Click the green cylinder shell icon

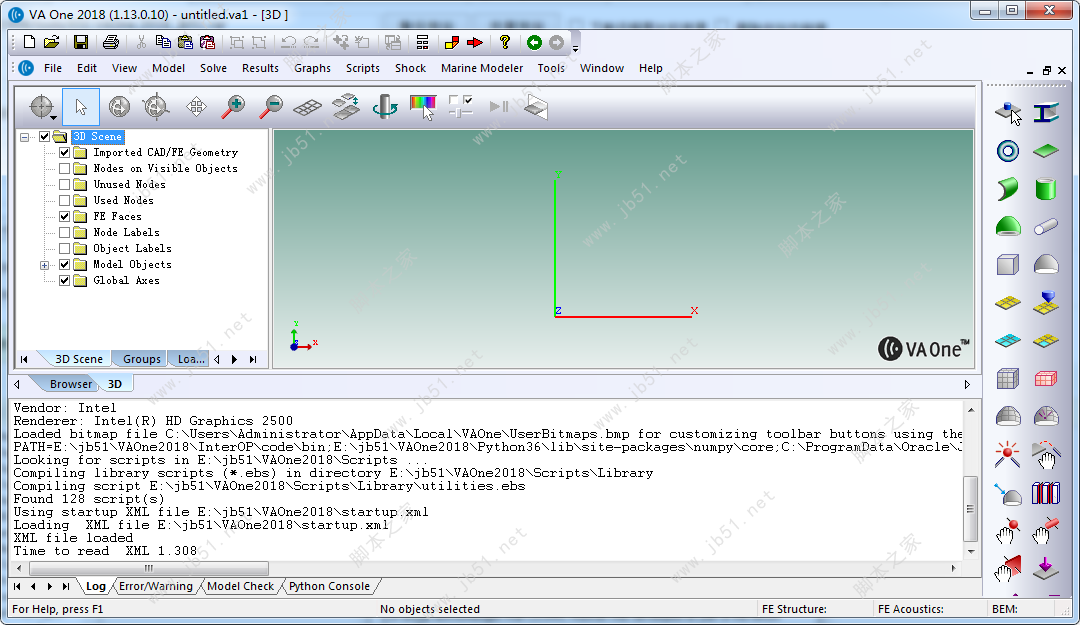1046,188
